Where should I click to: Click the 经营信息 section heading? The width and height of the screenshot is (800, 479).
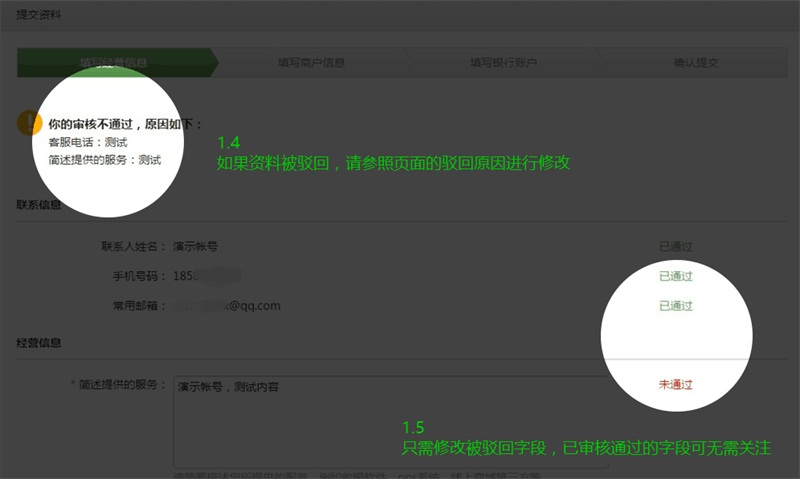click(39, 342)
